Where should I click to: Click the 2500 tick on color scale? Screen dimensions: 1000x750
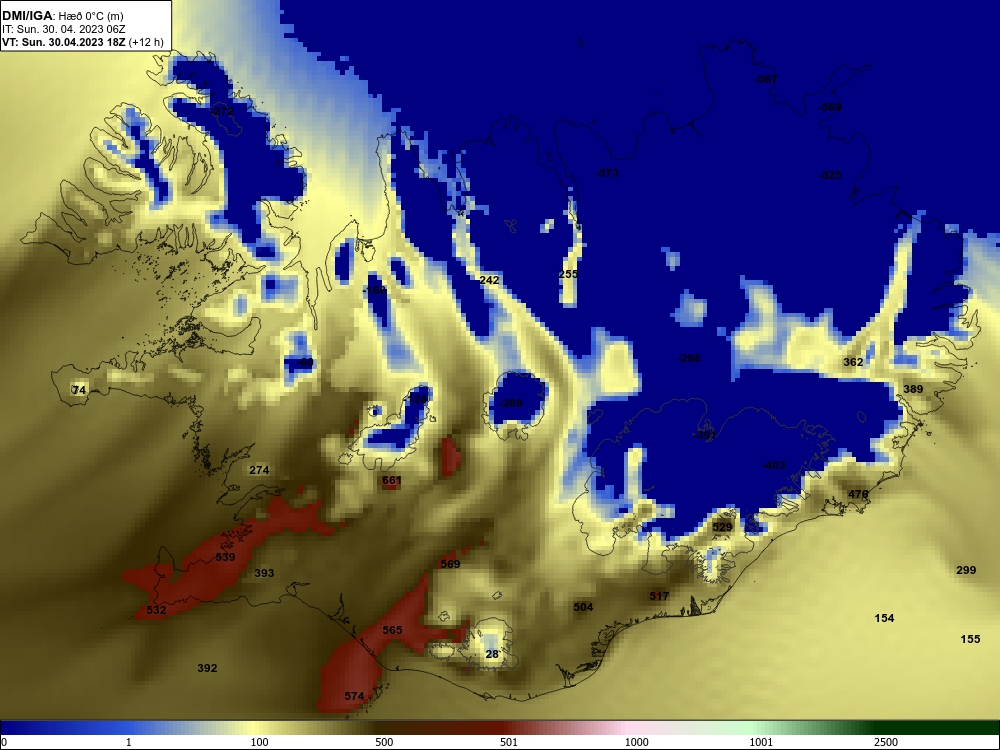click(x=886, y=742)
